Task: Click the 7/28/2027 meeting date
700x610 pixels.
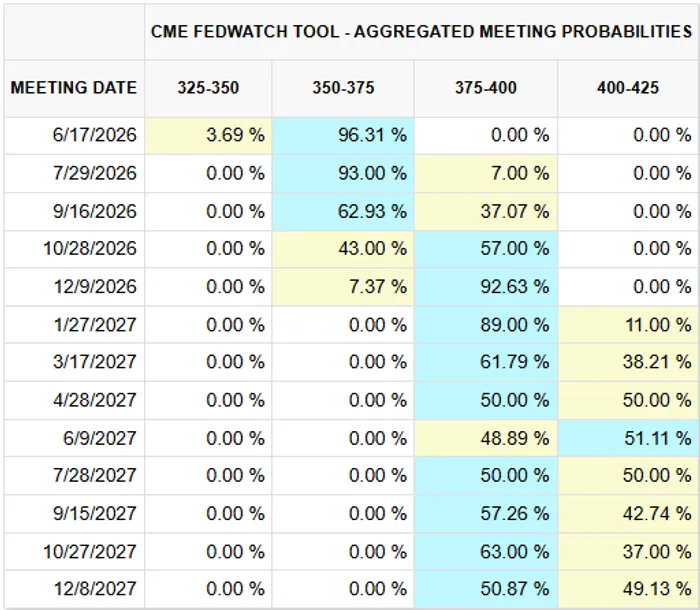Action: 95,475
